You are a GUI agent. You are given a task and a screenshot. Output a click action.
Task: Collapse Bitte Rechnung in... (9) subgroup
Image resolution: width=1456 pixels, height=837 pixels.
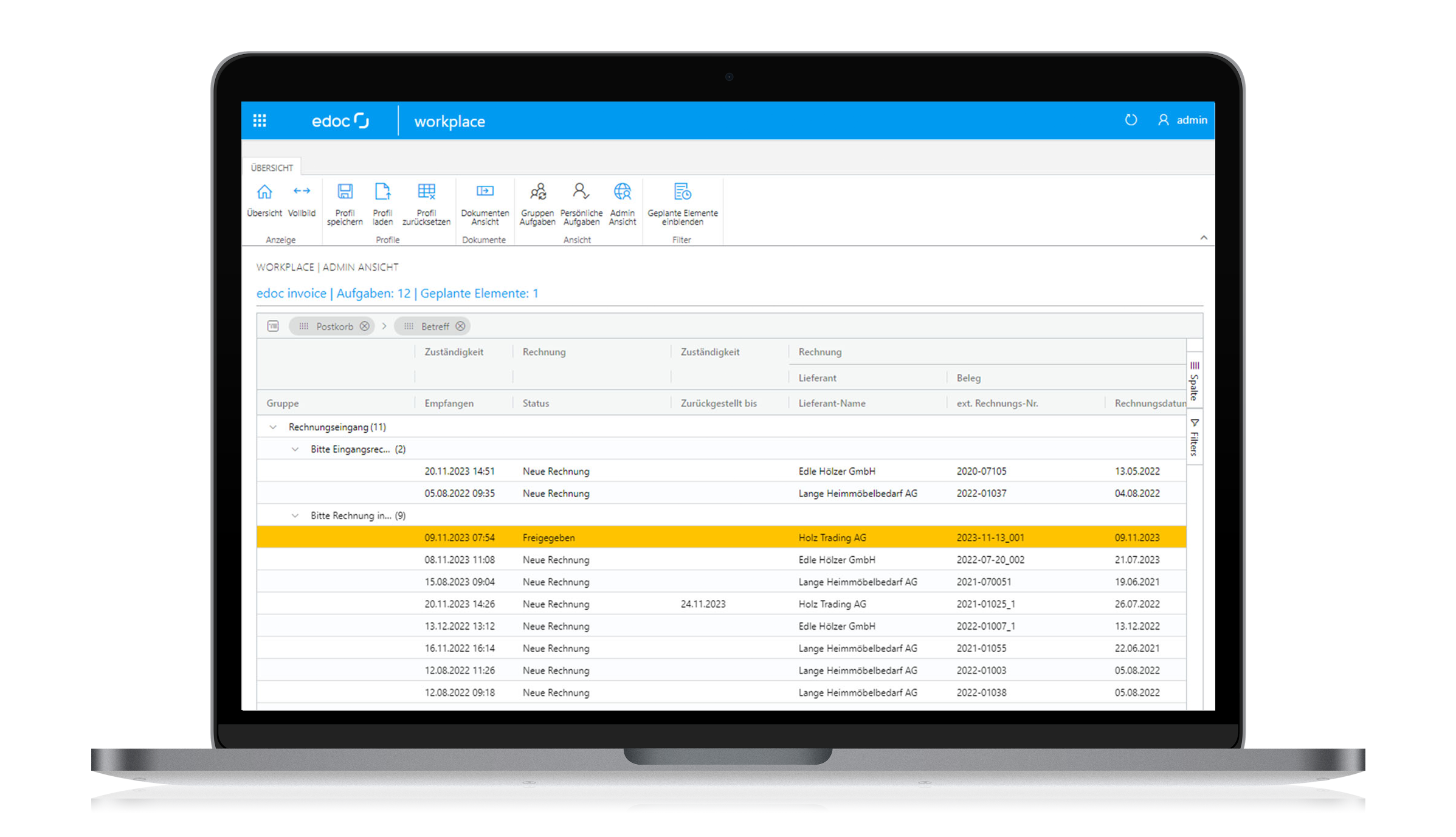click(x=295, y=515)
